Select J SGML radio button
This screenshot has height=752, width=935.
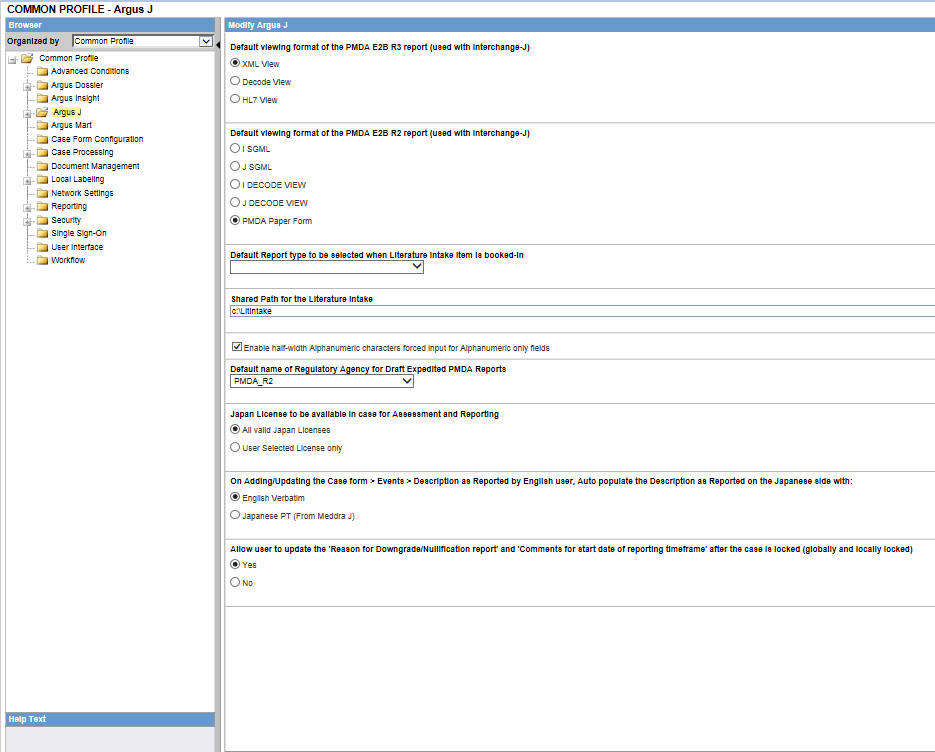click(235, 166)
